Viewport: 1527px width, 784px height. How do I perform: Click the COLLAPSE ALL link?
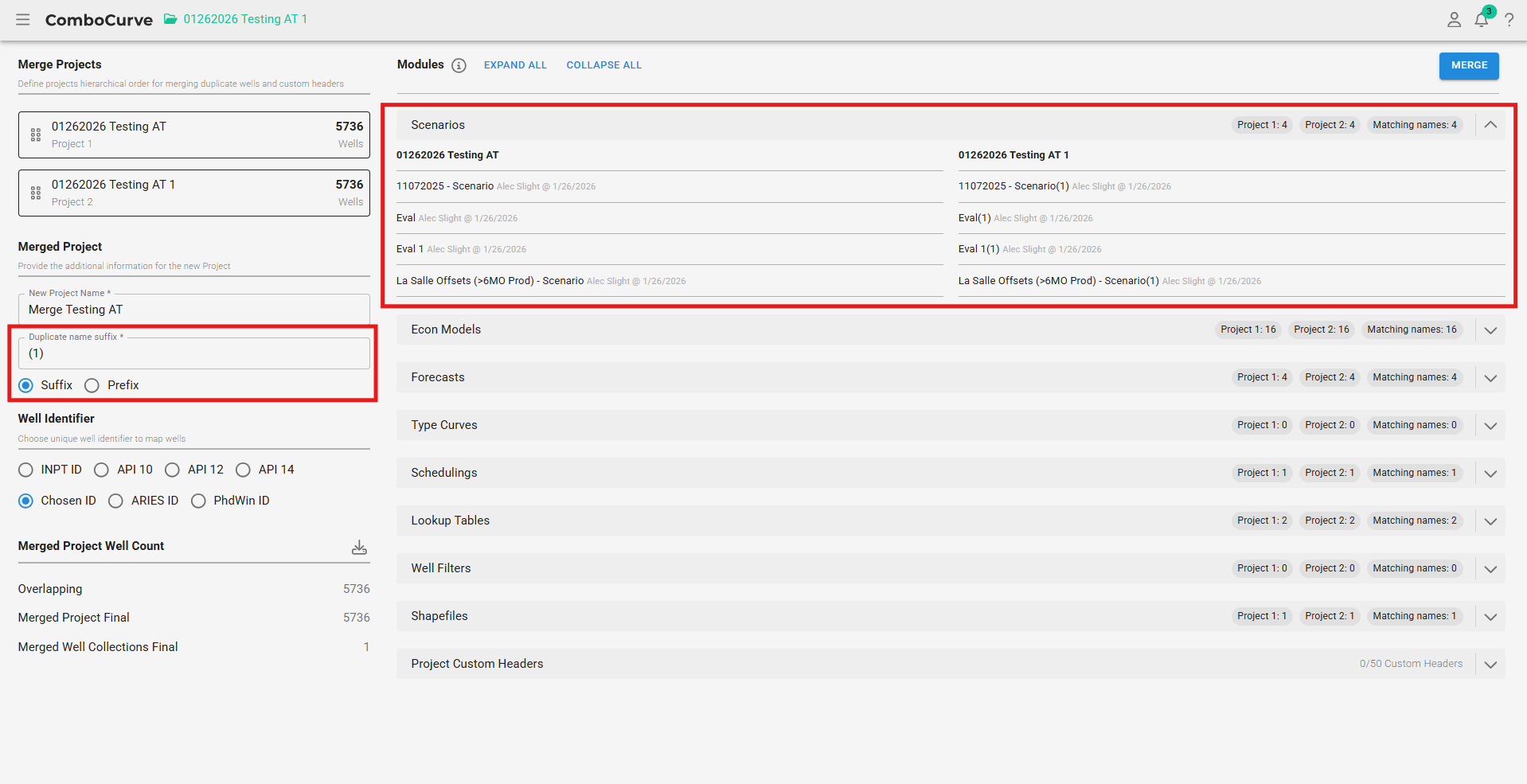(603, 65)
